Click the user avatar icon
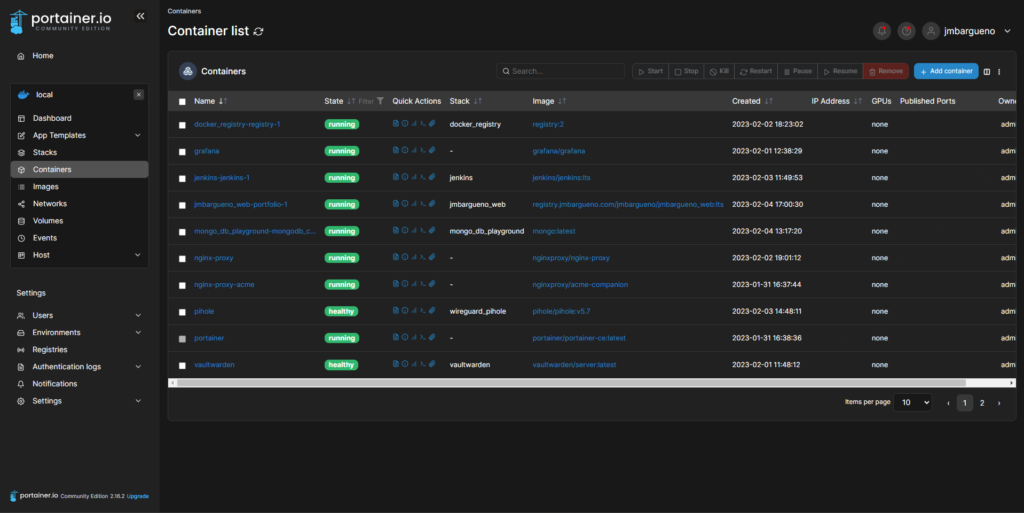The width and height of the screenshot is (1024, 513). coord(931,31)
